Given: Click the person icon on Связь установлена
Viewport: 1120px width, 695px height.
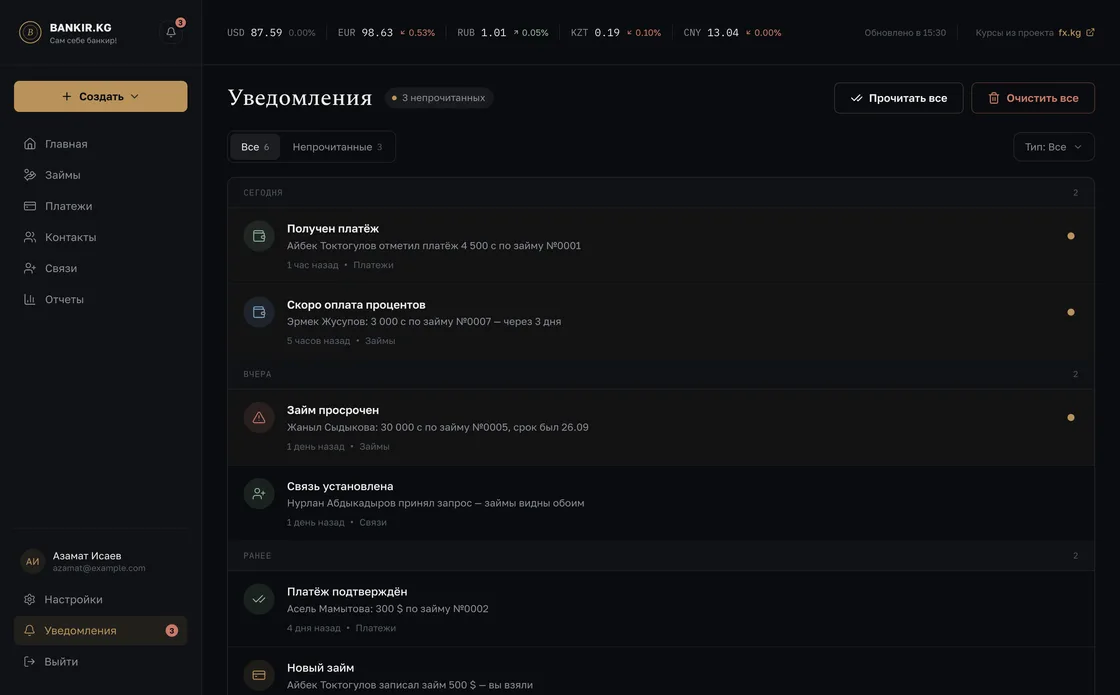Looking at the screenshot, I should pos(259,494).
